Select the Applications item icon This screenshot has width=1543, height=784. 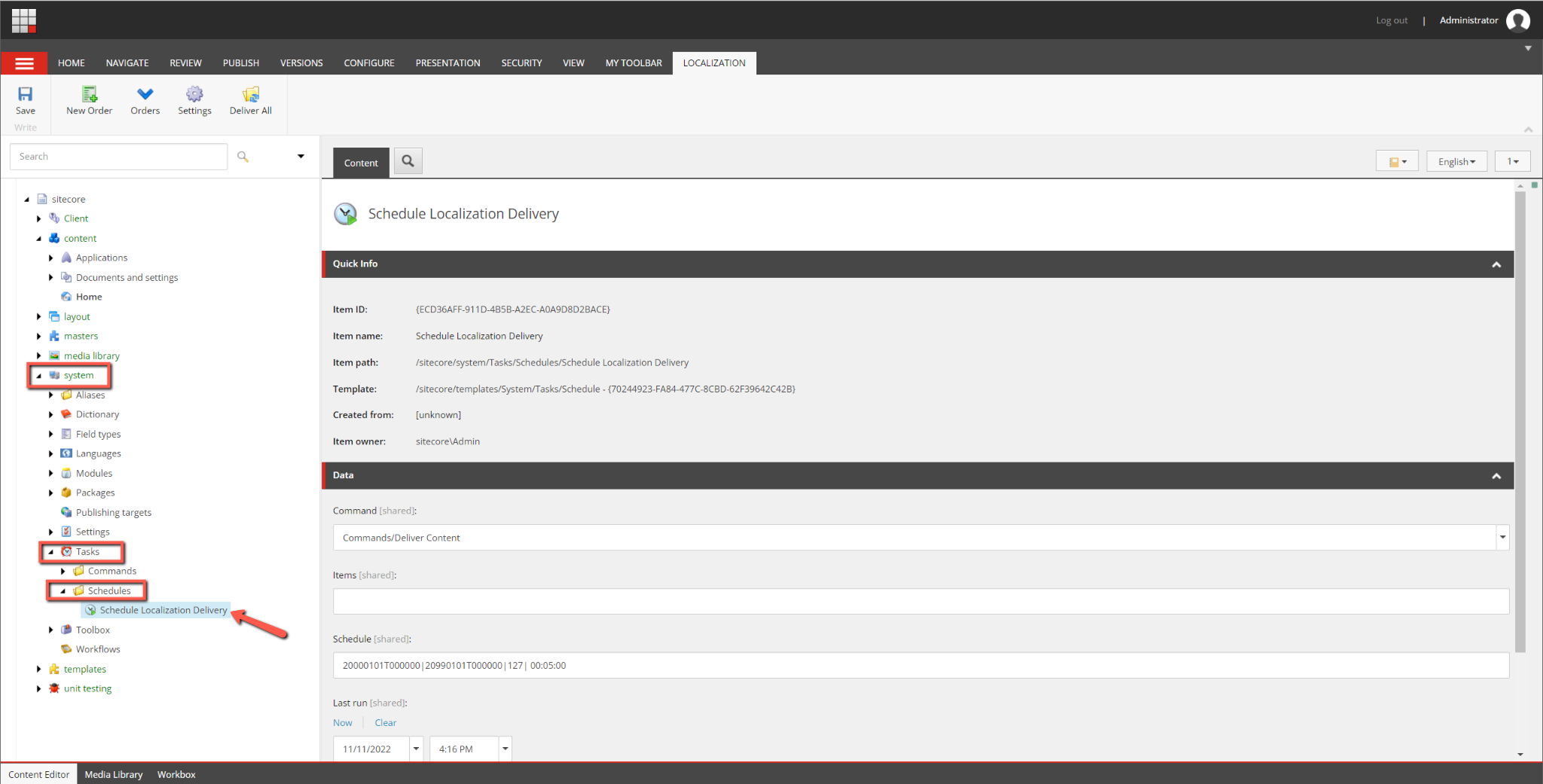click(66, 258)
